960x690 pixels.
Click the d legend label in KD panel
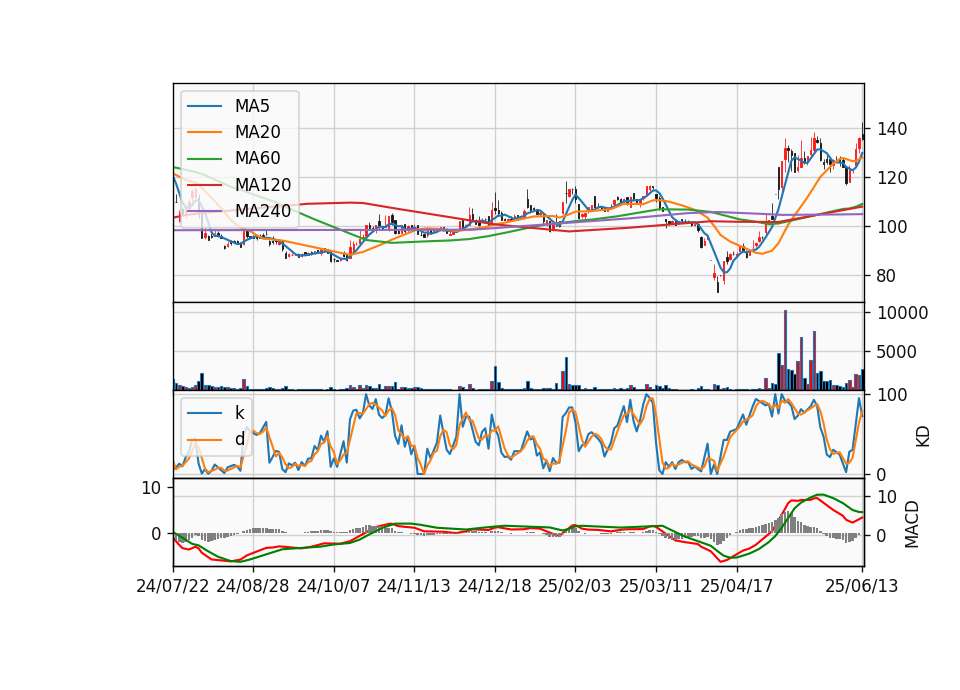click(x=239, y=439)
